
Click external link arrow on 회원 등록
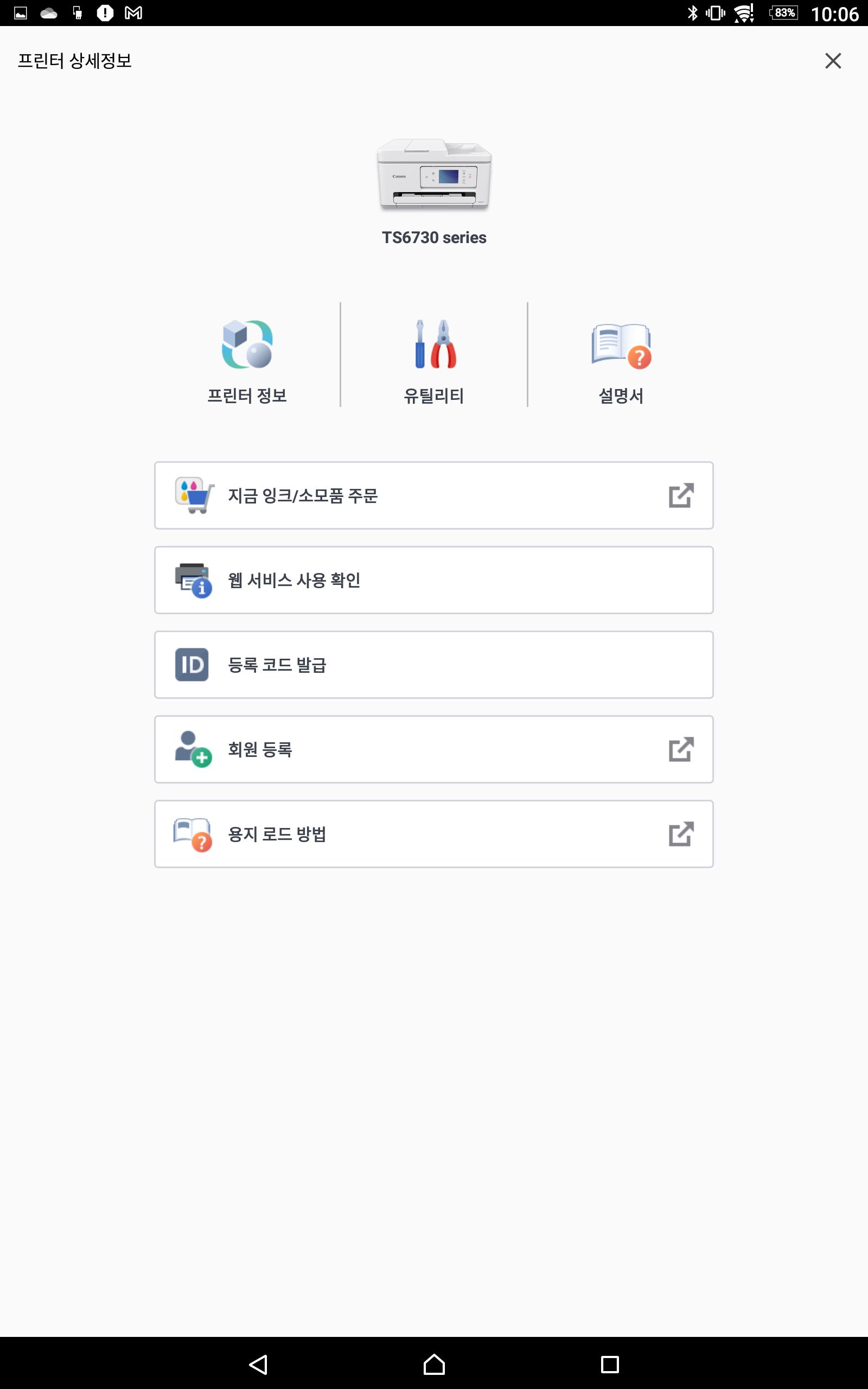[x=681, y=749]
